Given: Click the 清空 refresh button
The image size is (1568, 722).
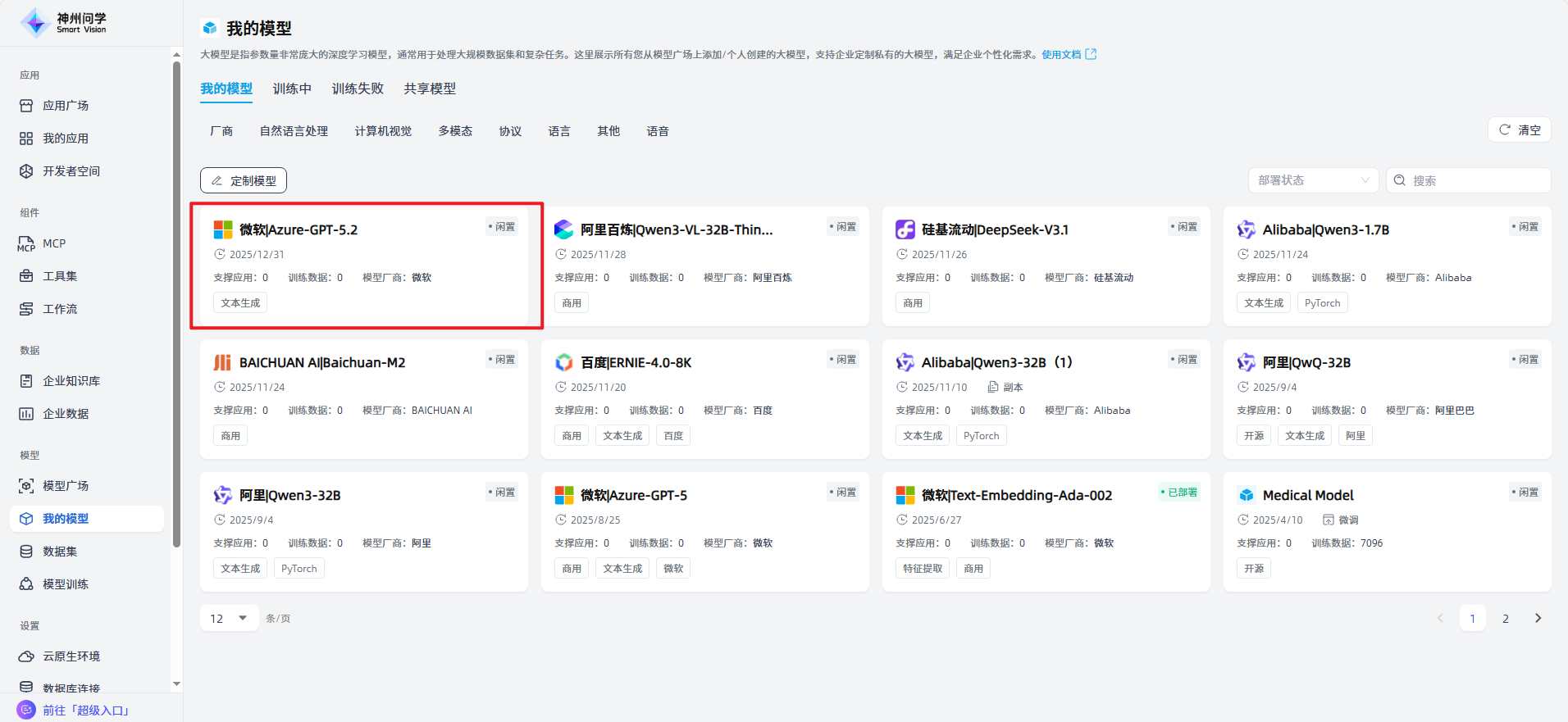Looking at the screenshot, I should click(x=1519, y=129).
